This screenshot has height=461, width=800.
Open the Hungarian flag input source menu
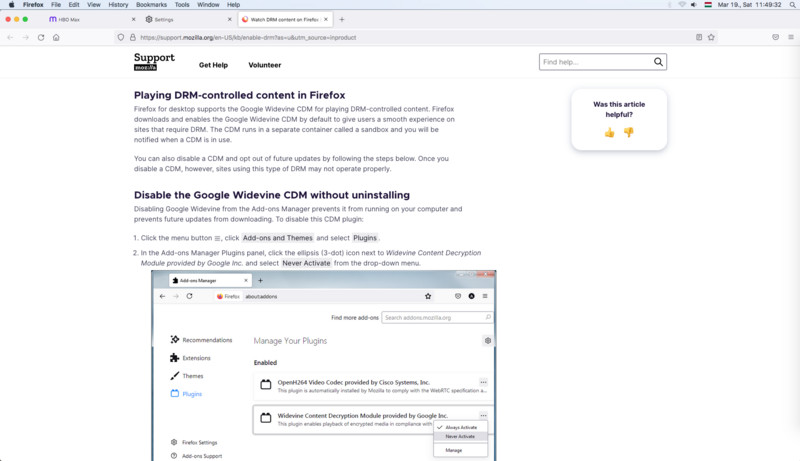coord(708,5)
